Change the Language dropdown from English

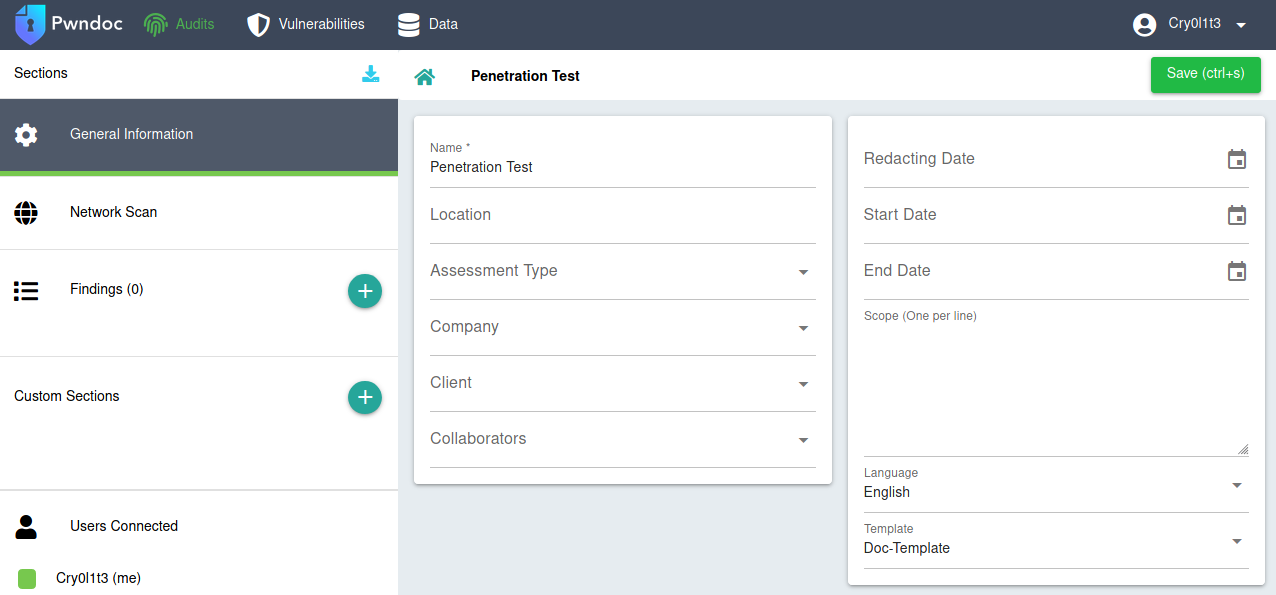click(1237, 485)
